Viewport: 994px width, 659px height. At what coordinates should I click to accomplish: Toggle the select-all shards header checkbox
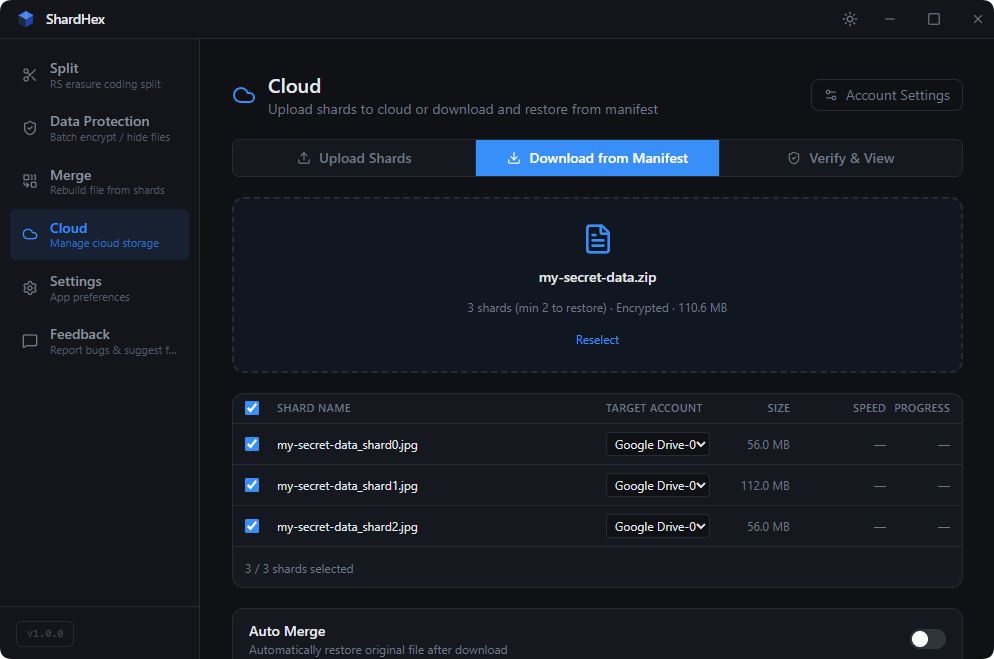252,408
